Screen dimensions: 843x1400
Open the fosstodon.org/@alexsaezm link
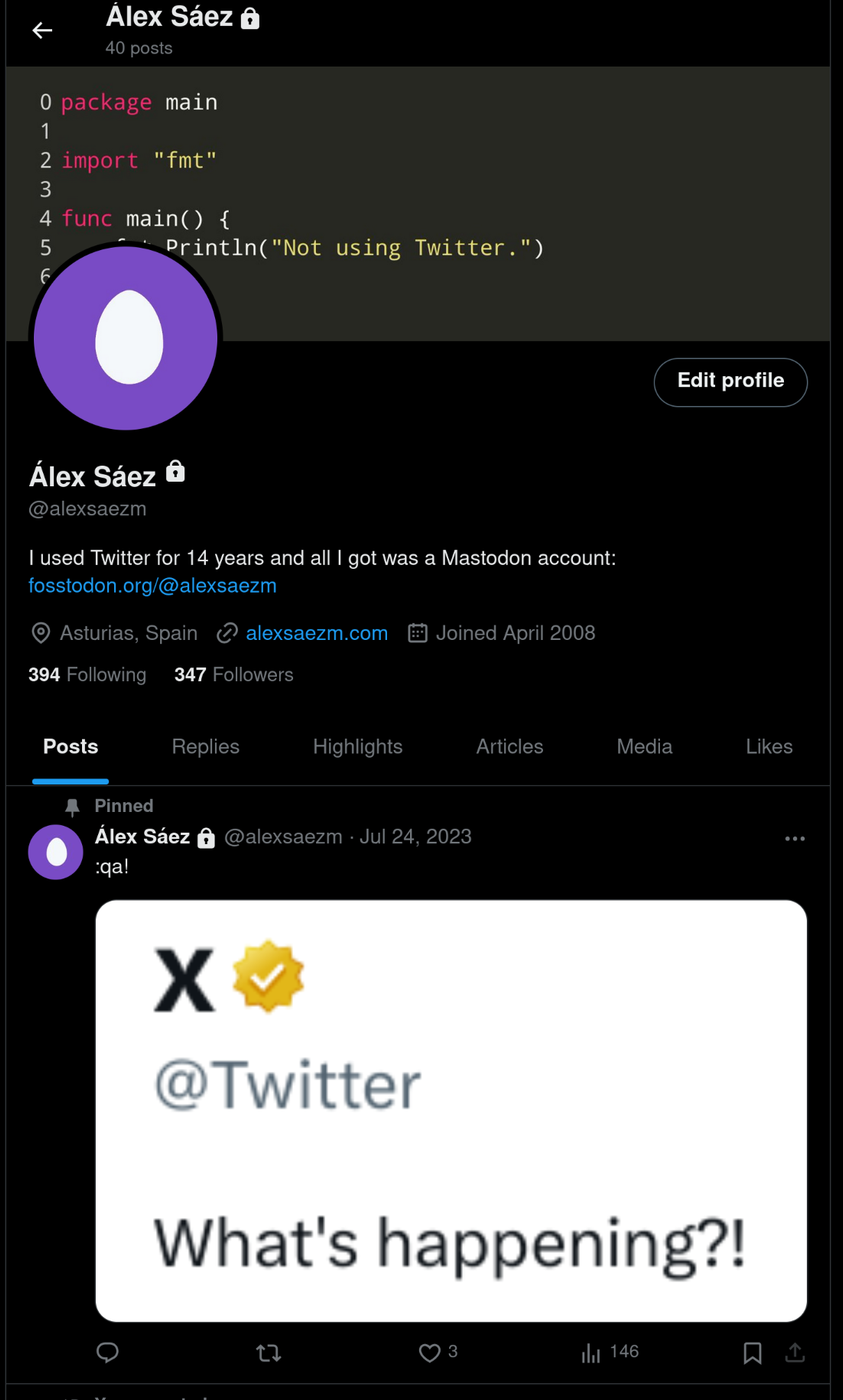pos(153,587)
